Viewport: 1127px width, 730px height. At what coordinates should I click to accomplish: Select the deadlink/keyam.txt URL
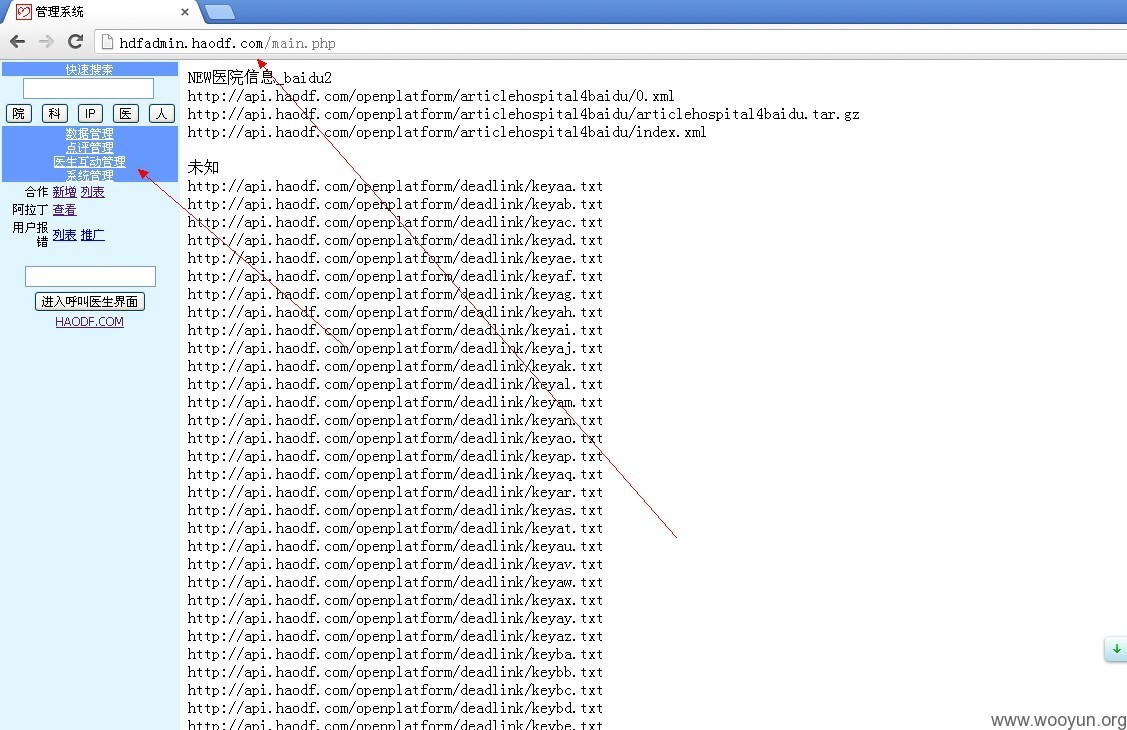point(395,402)
